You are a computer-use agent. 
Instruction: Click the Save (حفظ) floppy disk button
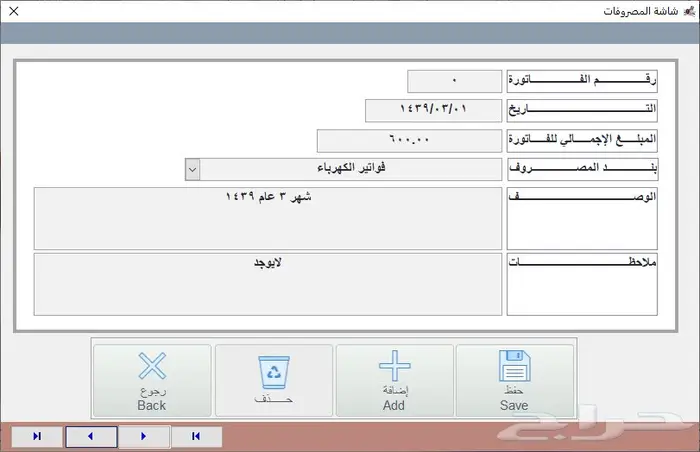point(515,381)
